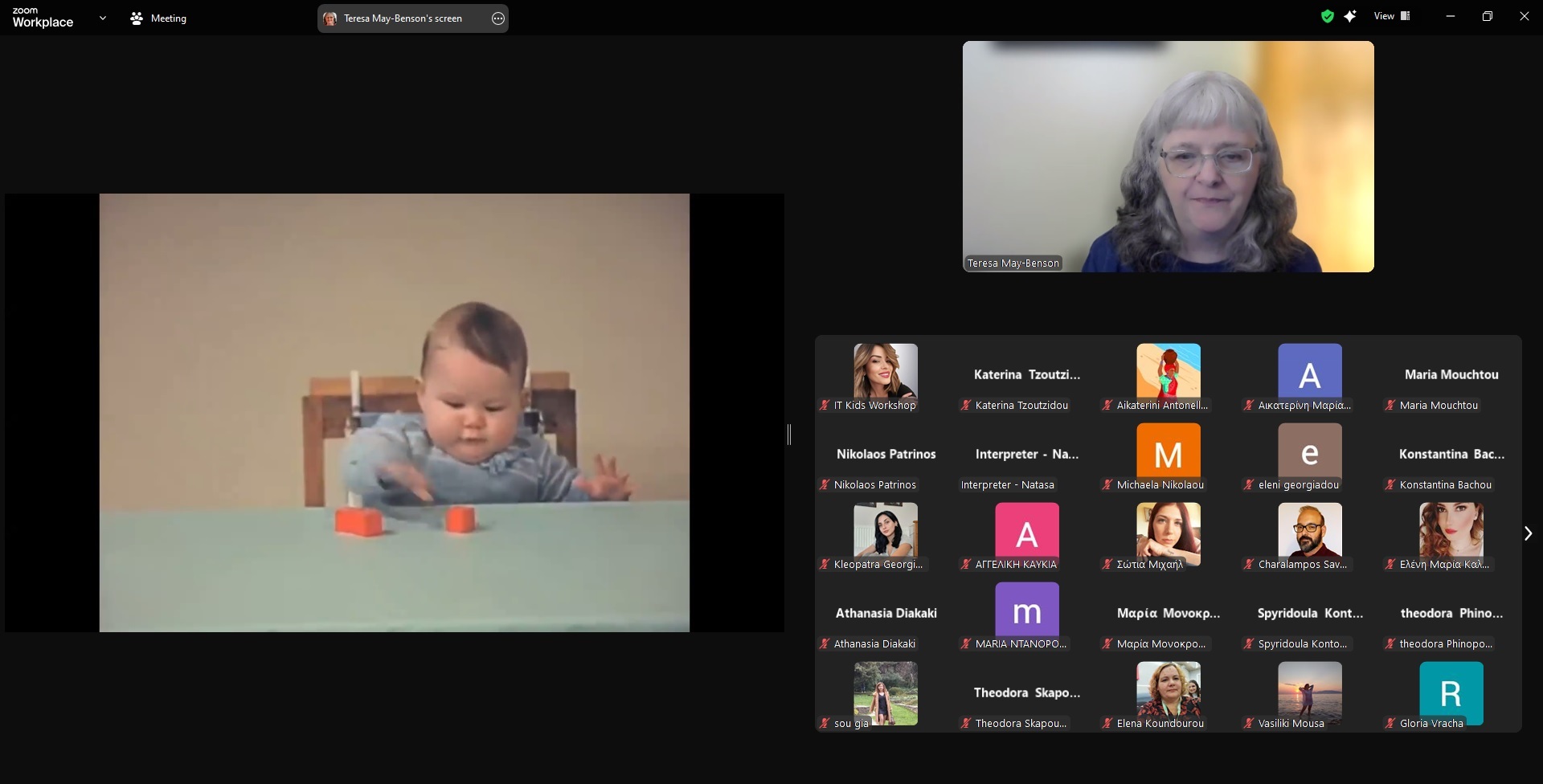The height and width of the screenshot is (784, 1543).
Task: Select Kleopatra Georgi participant photo
Action: point(886,530)
